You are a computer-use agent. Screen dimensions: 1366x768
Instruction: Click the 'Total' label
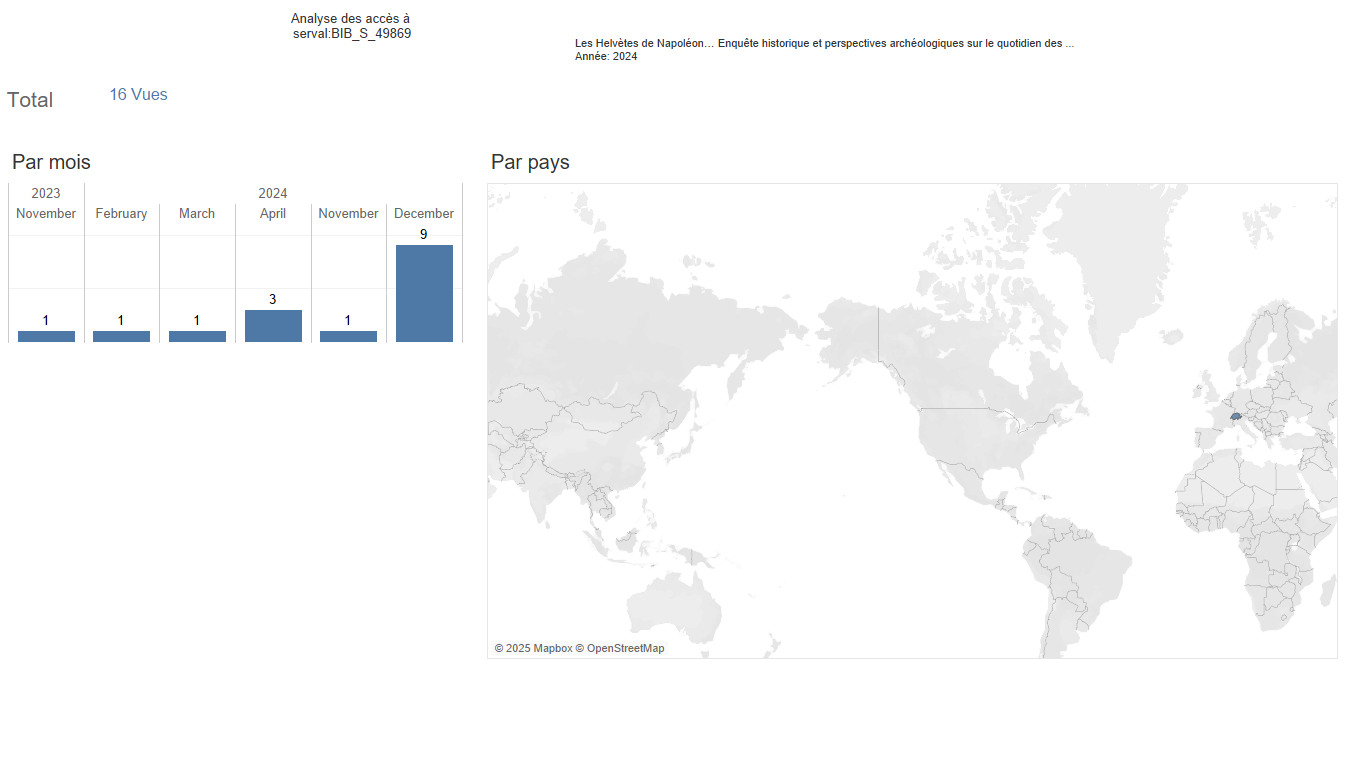(30, 100)
